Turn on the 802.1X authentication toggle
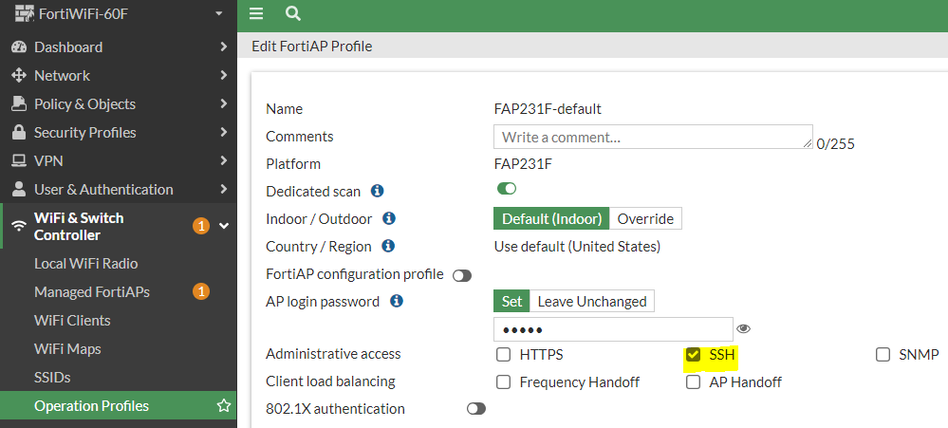Viewport: 948px width, 428px height. click(476, 409)
